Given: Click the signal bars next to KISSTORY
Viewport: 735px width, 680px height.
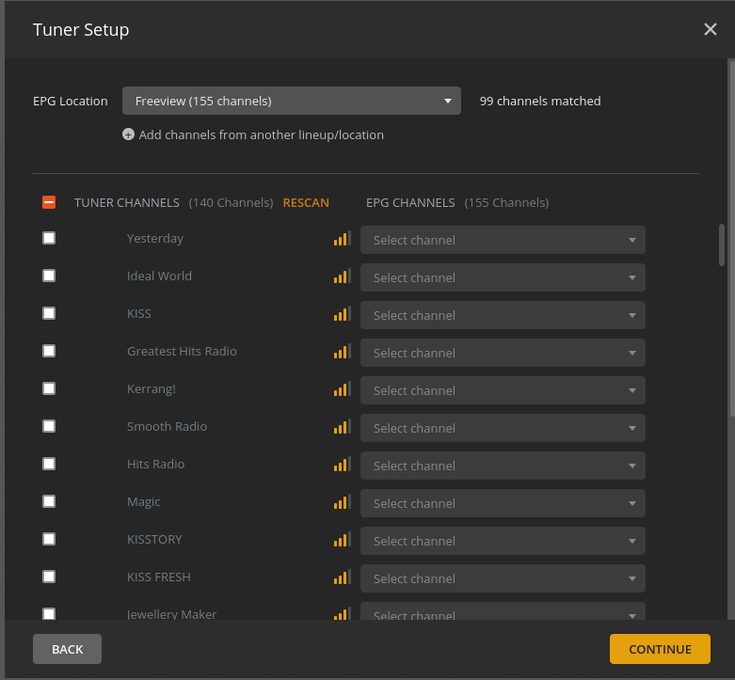Looking at the screenshot, I should coord(342,541).
